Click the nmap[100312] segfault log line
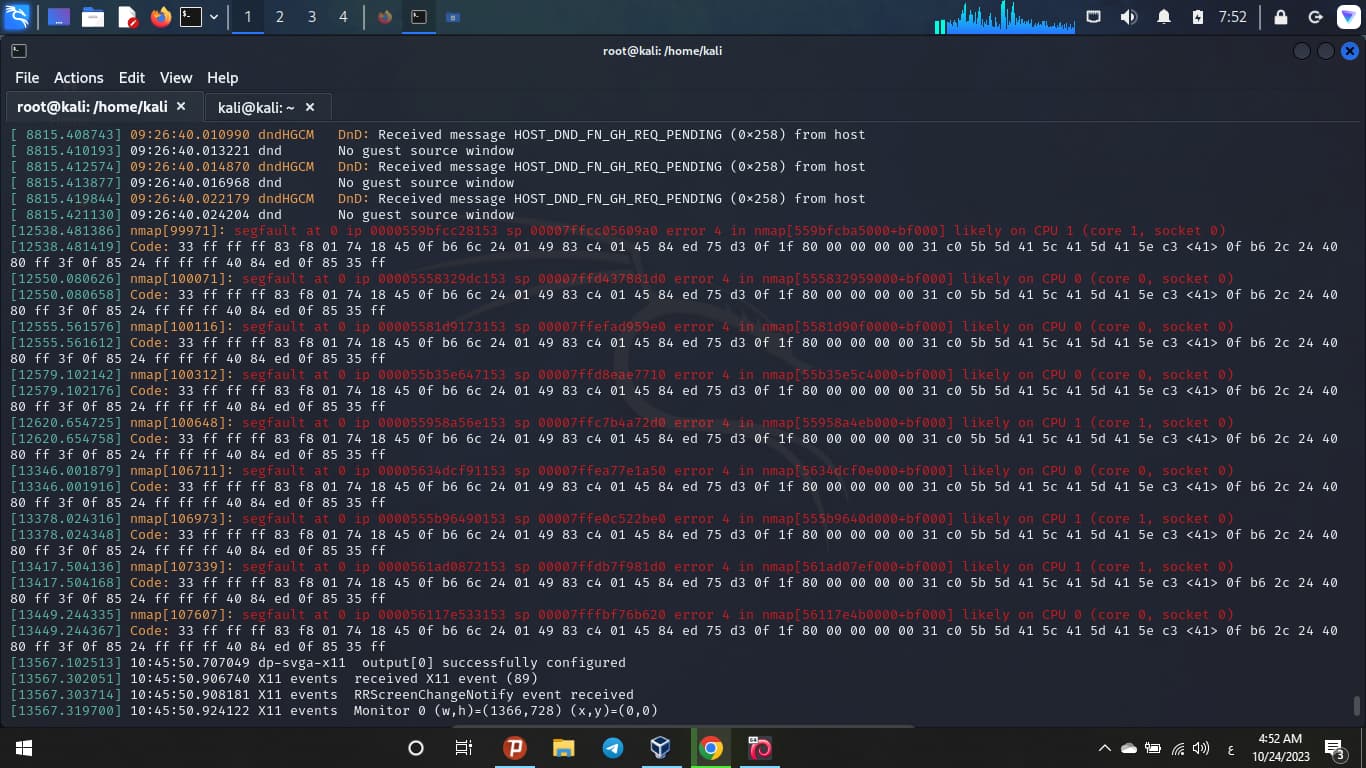The width and height of the screenshot is (1366, 768). 622,375
